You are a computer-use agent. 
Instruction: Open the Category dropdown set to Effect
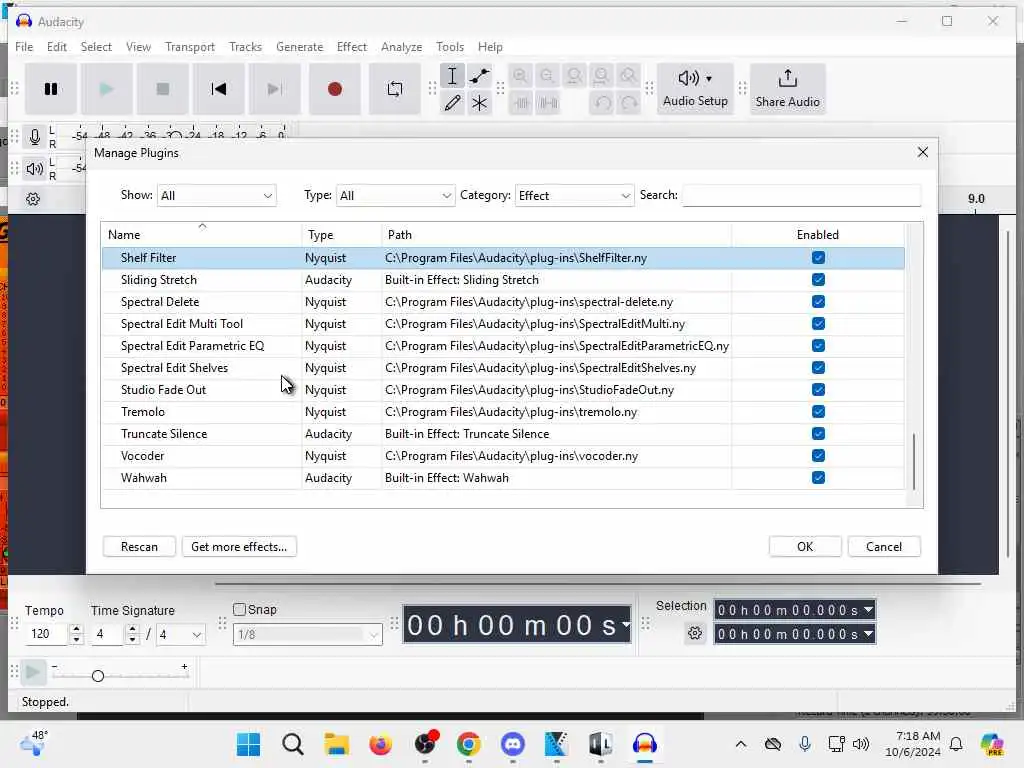[574, 195]
